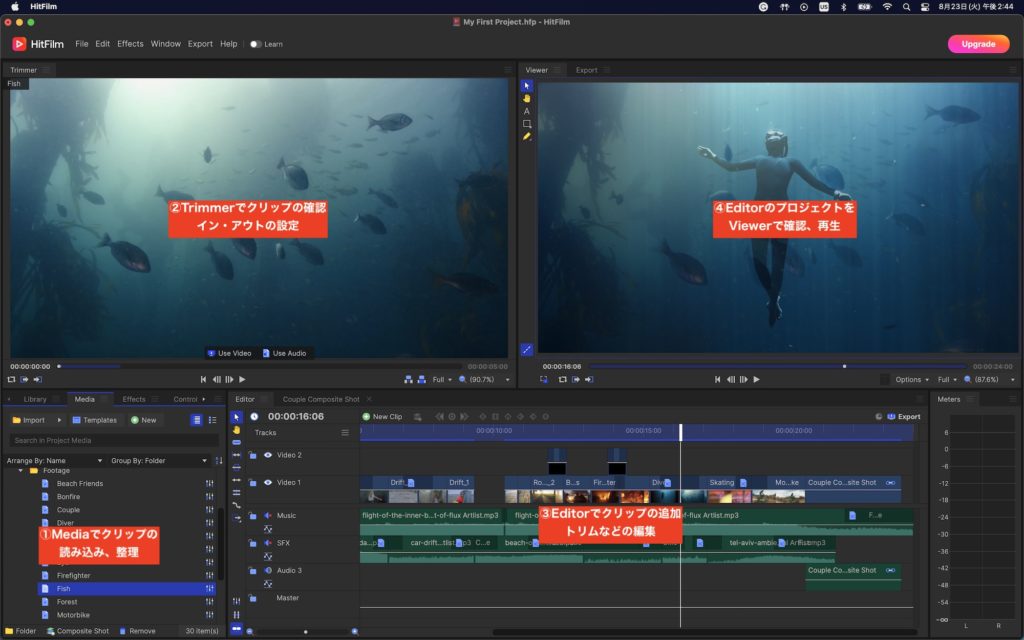This screenshot has width=1024, height=640.
Task: Hide the Video 2 track
Action: [x=267, y=455]
